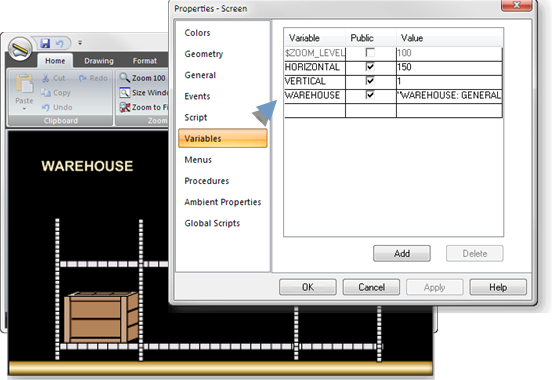Switch to the Drawing ribbon tab
Viewport: 552px width, 380px height.
pos(99,61)
